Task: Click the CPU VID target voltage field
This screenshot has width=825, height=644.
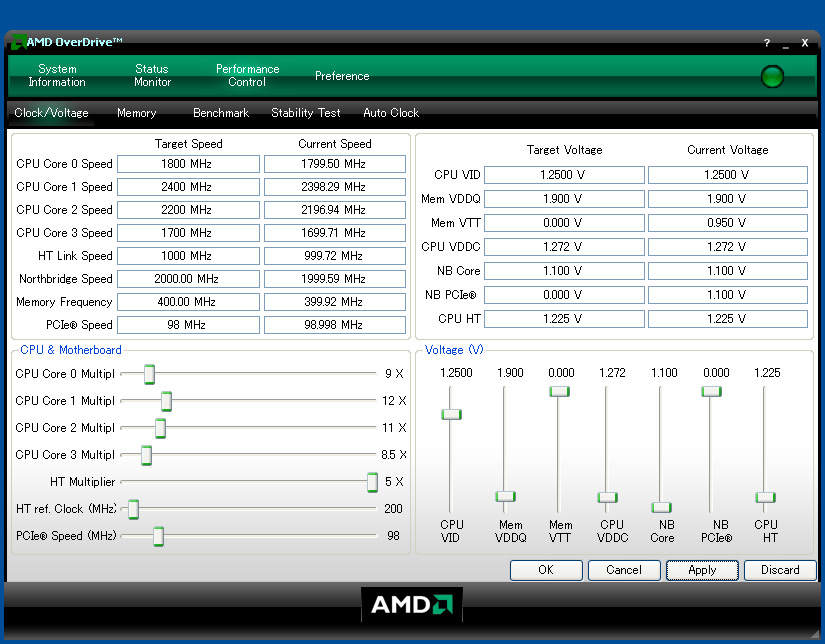Action: [564, 175]
